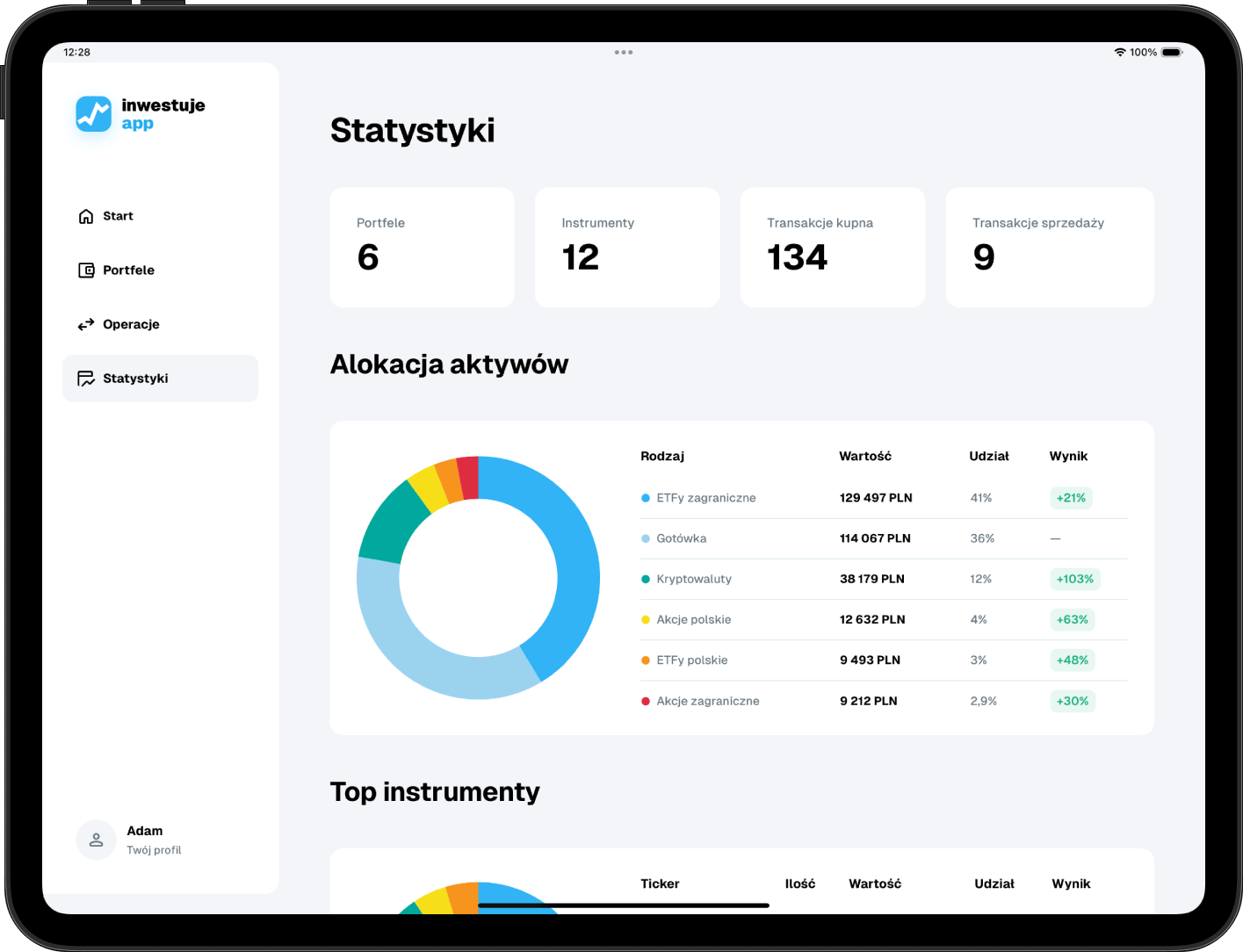Select the Transakcje kupna 134 card

pos(833,248)
